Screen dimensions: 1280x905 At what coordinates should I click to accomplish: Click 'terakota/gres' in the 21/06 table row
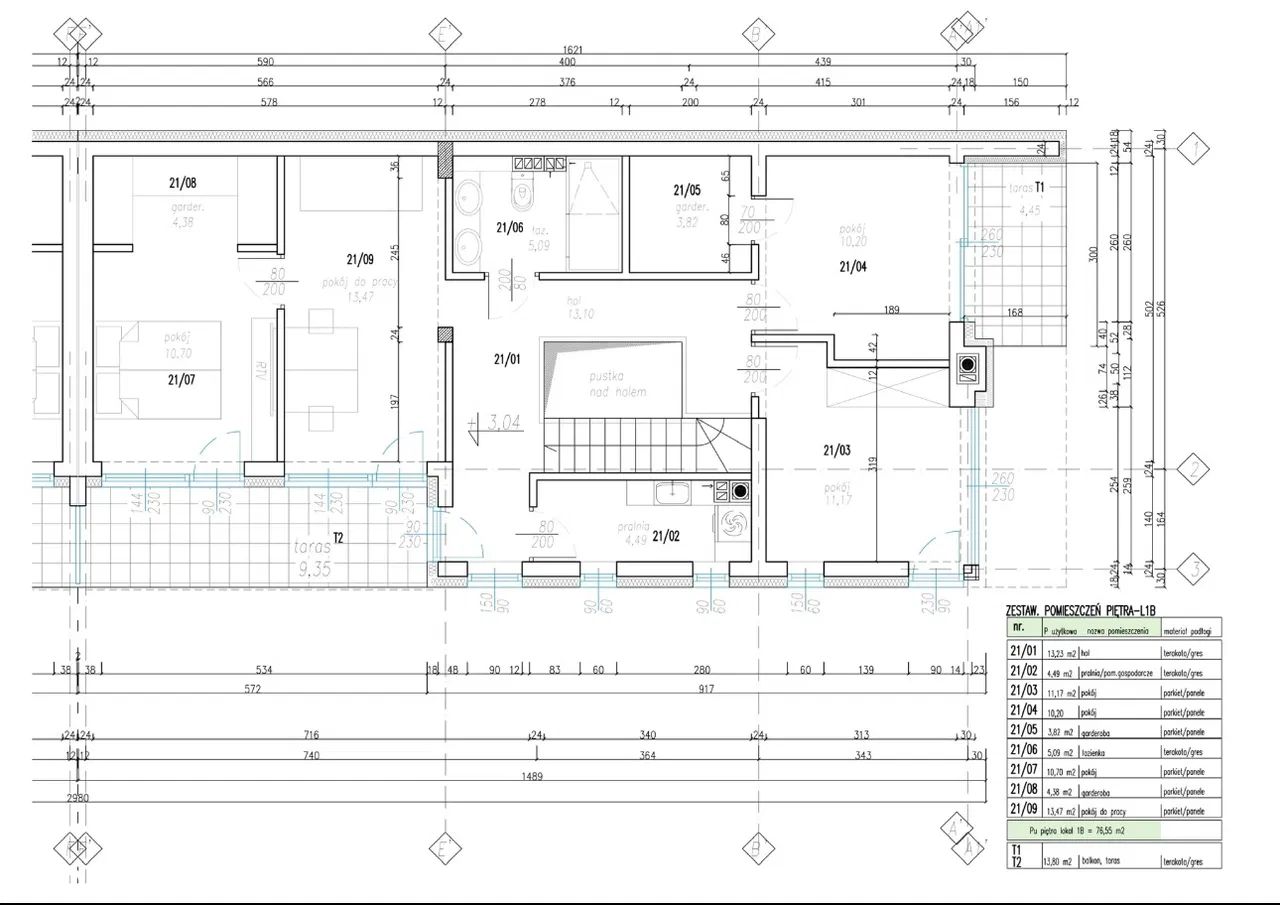(x=1185, y=752)
